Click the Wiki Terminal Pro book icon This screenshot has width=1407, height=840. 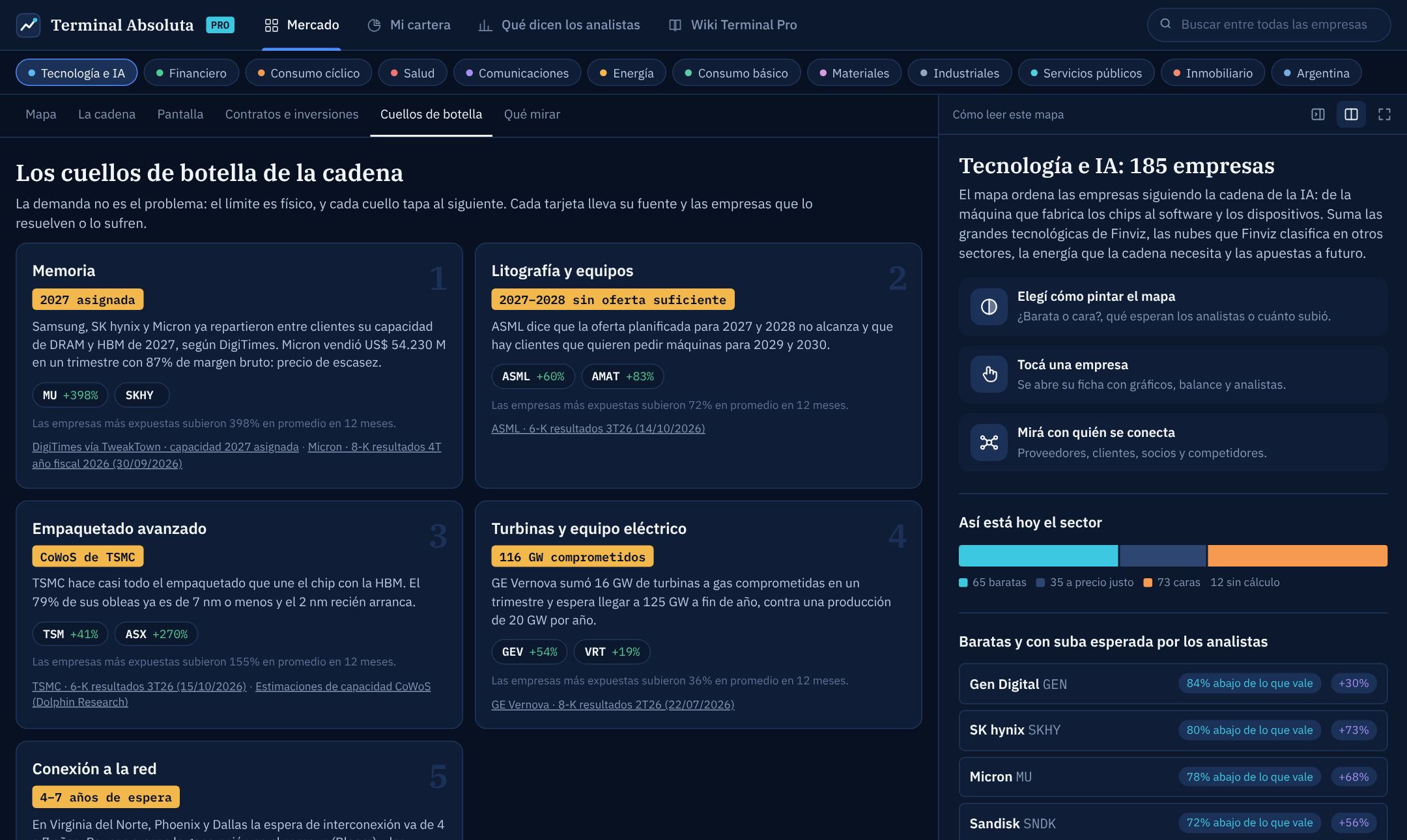click(x=675, y=25)
